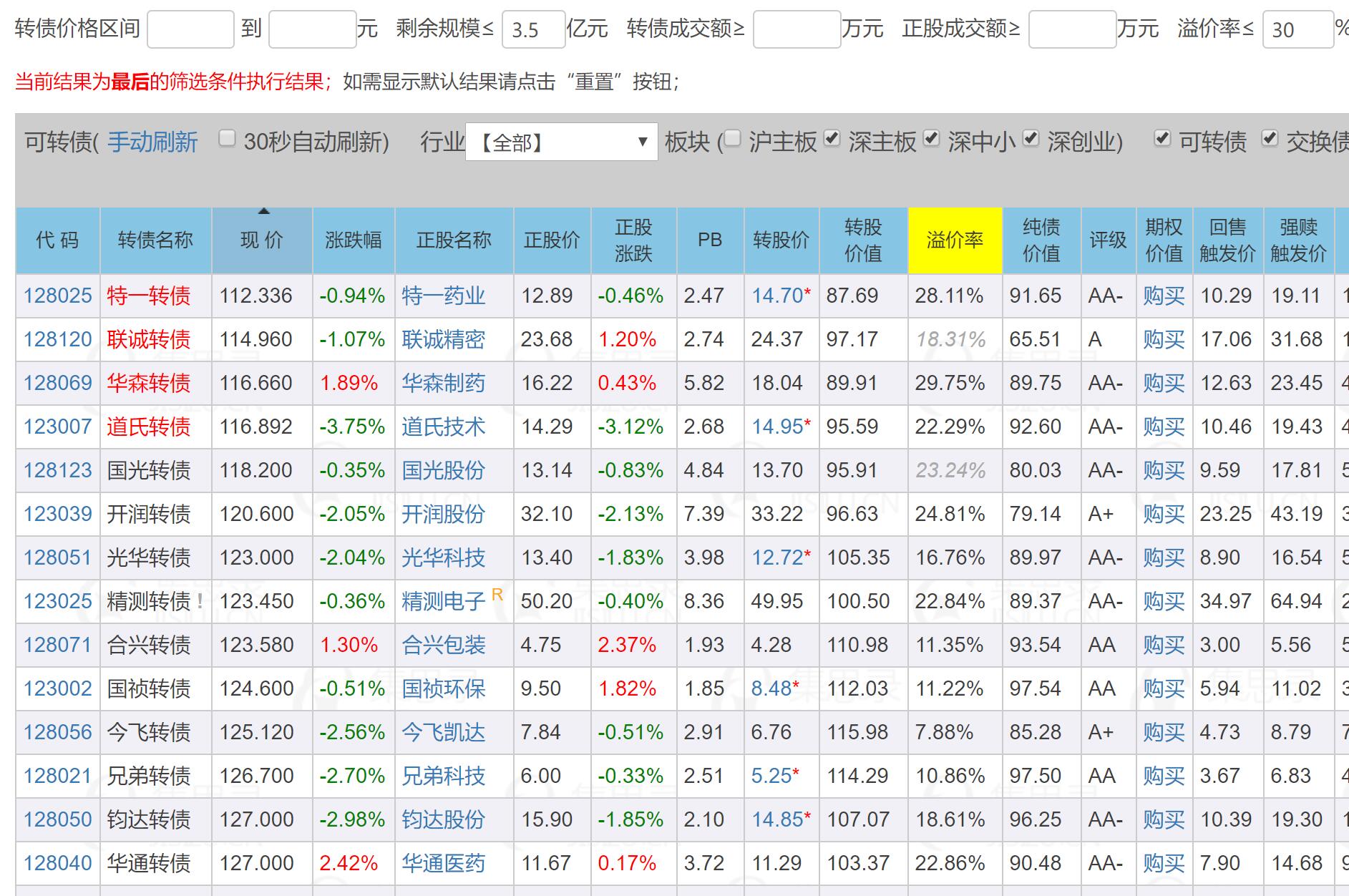Enable the 30秒自动刷新 checkbox
This screenshot has height=896, width=1349.
tap(227, 138)
